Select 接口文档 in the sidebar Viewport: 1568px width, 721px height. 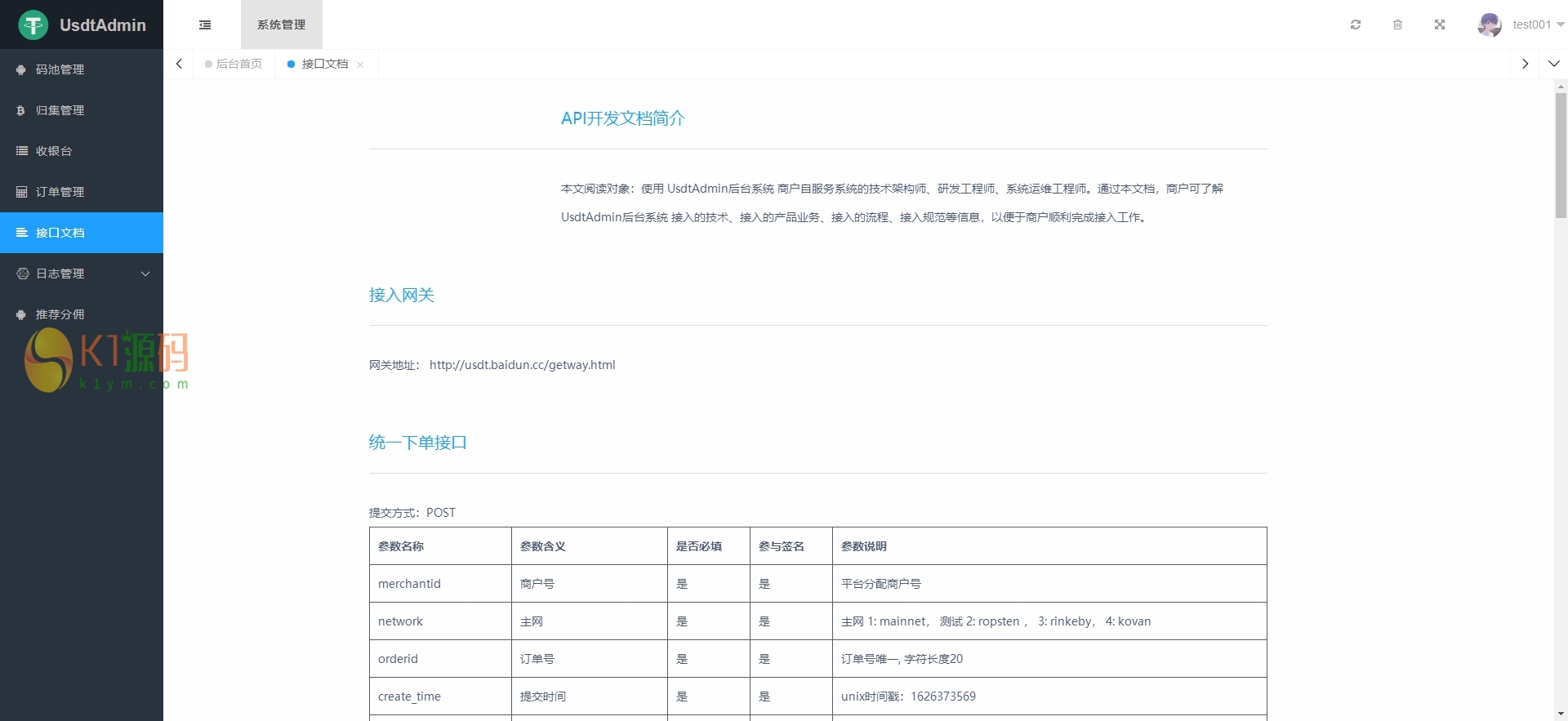(82, 233)
